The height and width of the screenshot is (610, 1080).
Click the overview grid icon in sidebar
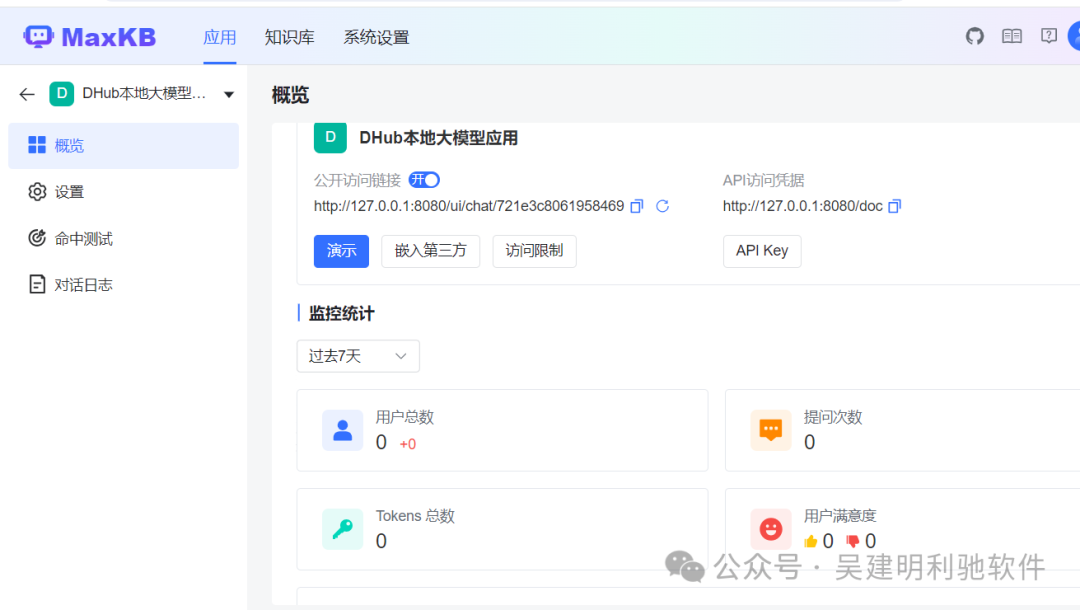[37, 145]
